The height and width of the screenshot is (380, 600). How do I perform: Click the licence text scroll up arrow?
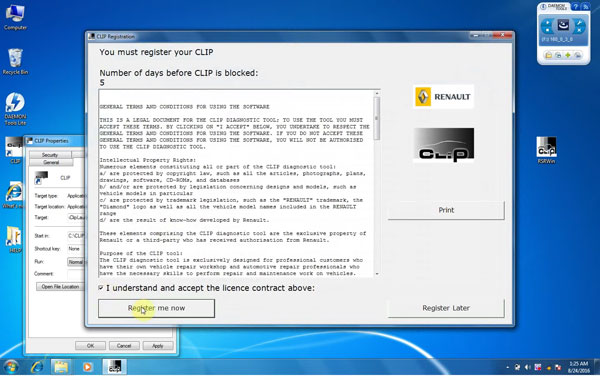coord(377,93)
